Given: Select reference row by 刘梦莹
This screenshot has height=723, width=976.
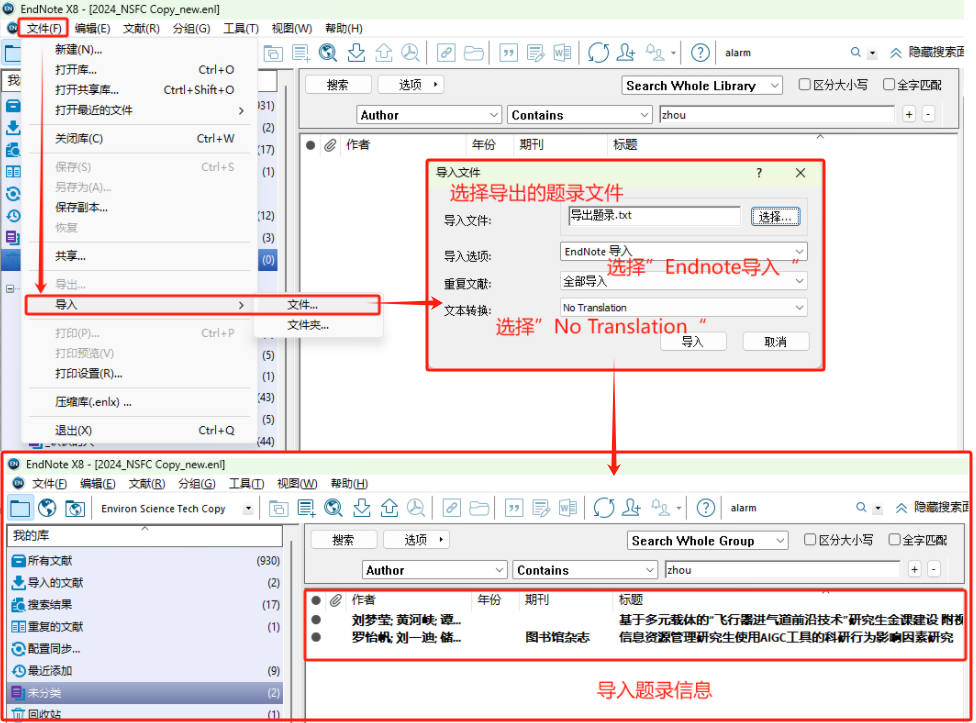Looking at the screenshot, I should click(636, 620).
